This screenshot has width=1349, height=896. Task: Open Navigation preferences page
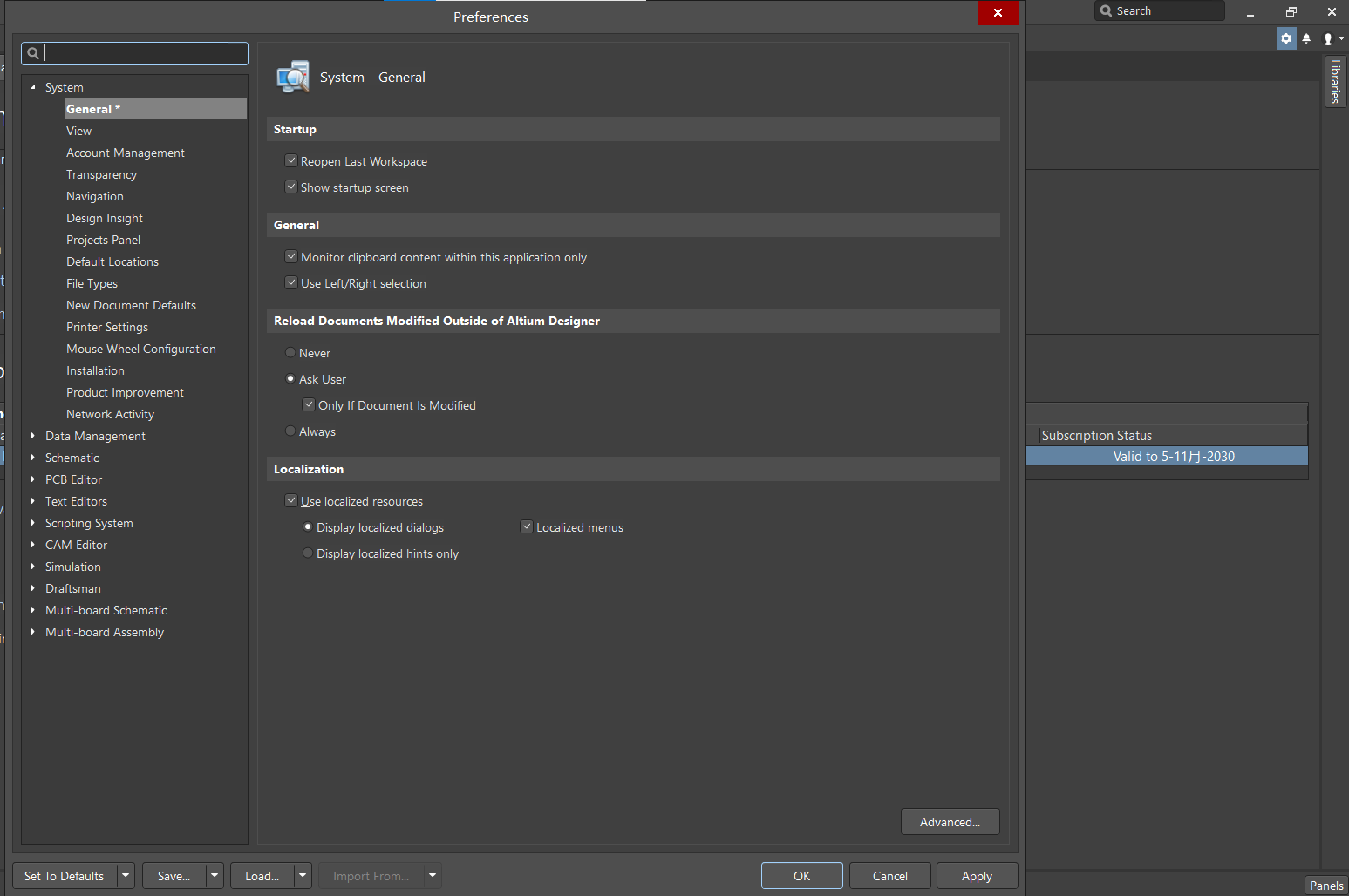(x=95, y=196)
